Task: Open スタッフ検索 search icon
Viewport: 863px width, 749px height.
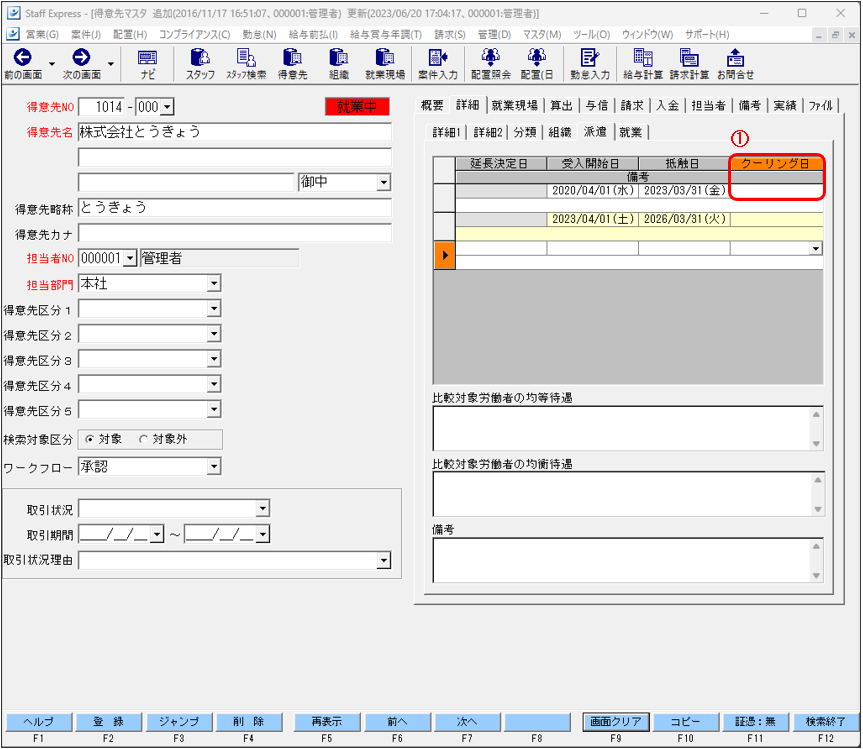Action: pos(246,57)
